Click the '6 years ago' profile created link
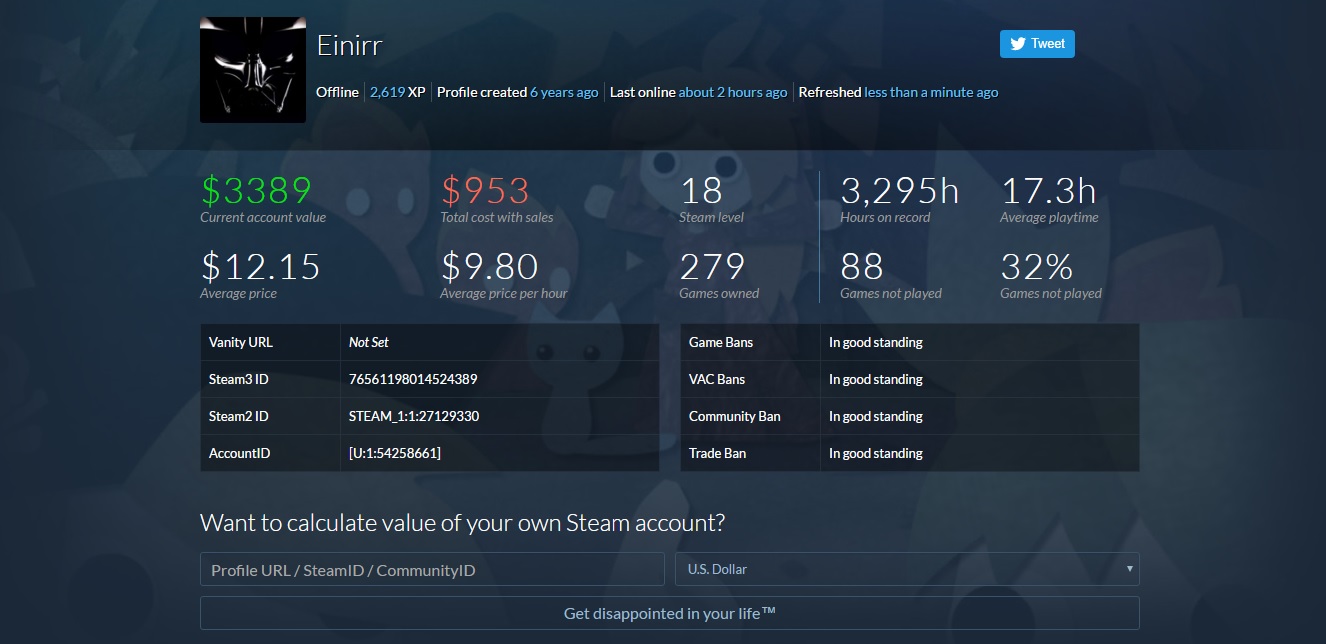Image resolution: width=1326 pixels, height=644 pixels. (x=564, y=92)
